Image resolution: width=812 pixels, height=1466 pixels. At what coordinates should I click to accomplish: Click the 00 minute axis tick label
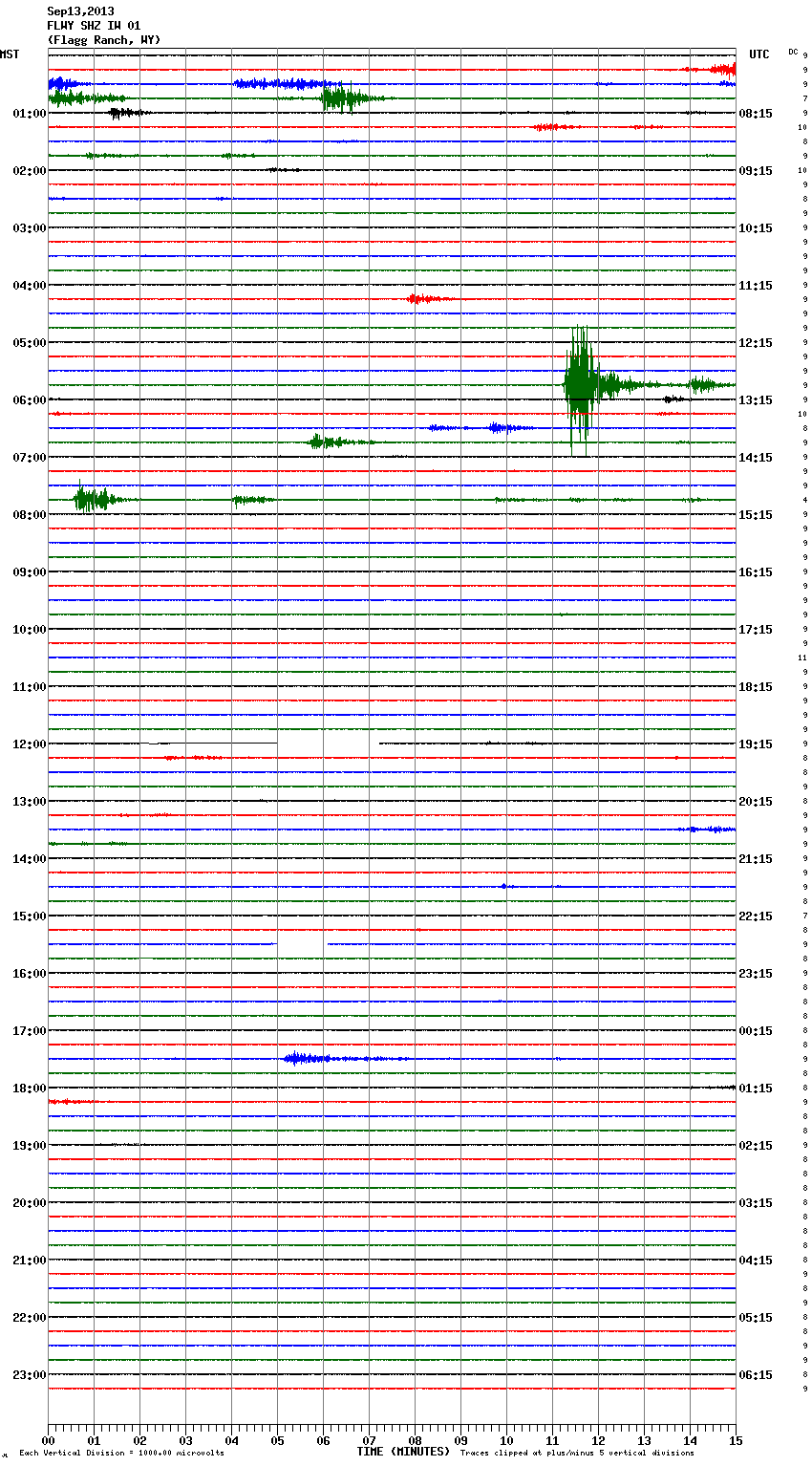pos(48,1441)
